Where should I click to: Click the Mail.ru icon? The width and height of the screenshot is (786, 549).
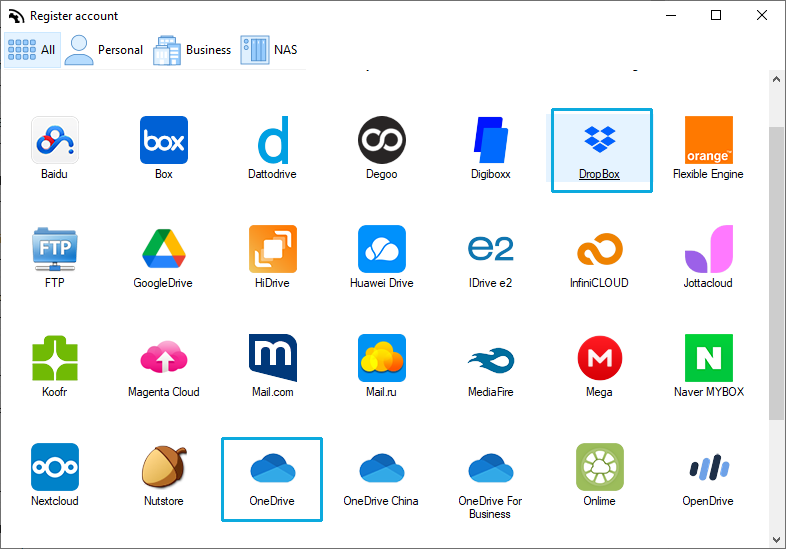(x=382, y=358)
